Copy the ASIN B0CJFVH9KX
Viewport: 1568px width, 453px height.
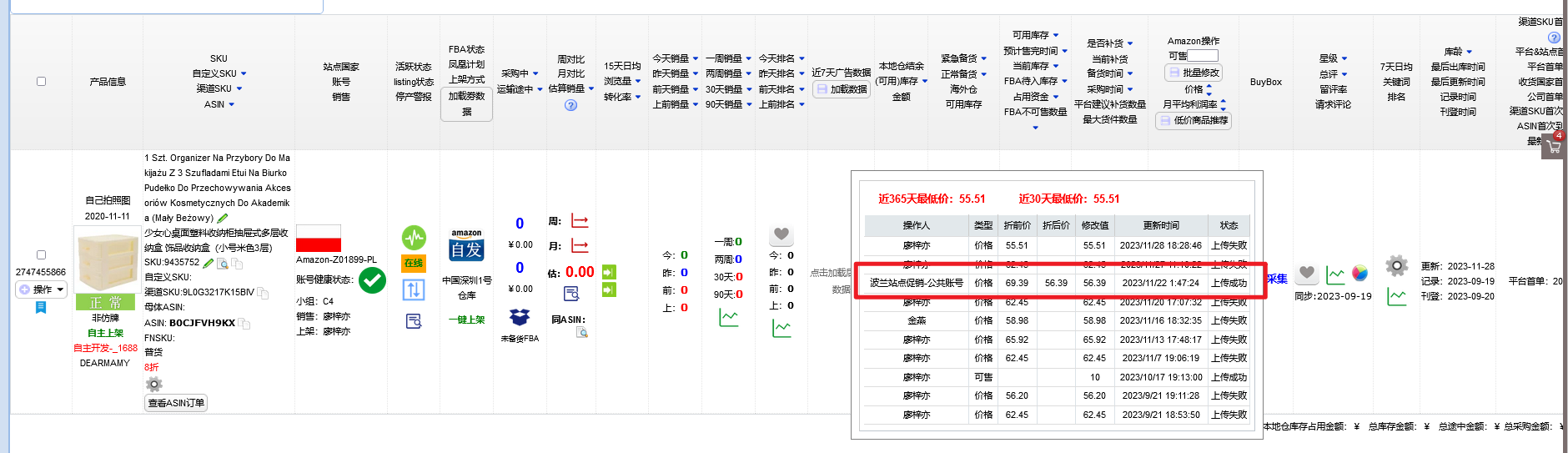[x=245, y=324]
